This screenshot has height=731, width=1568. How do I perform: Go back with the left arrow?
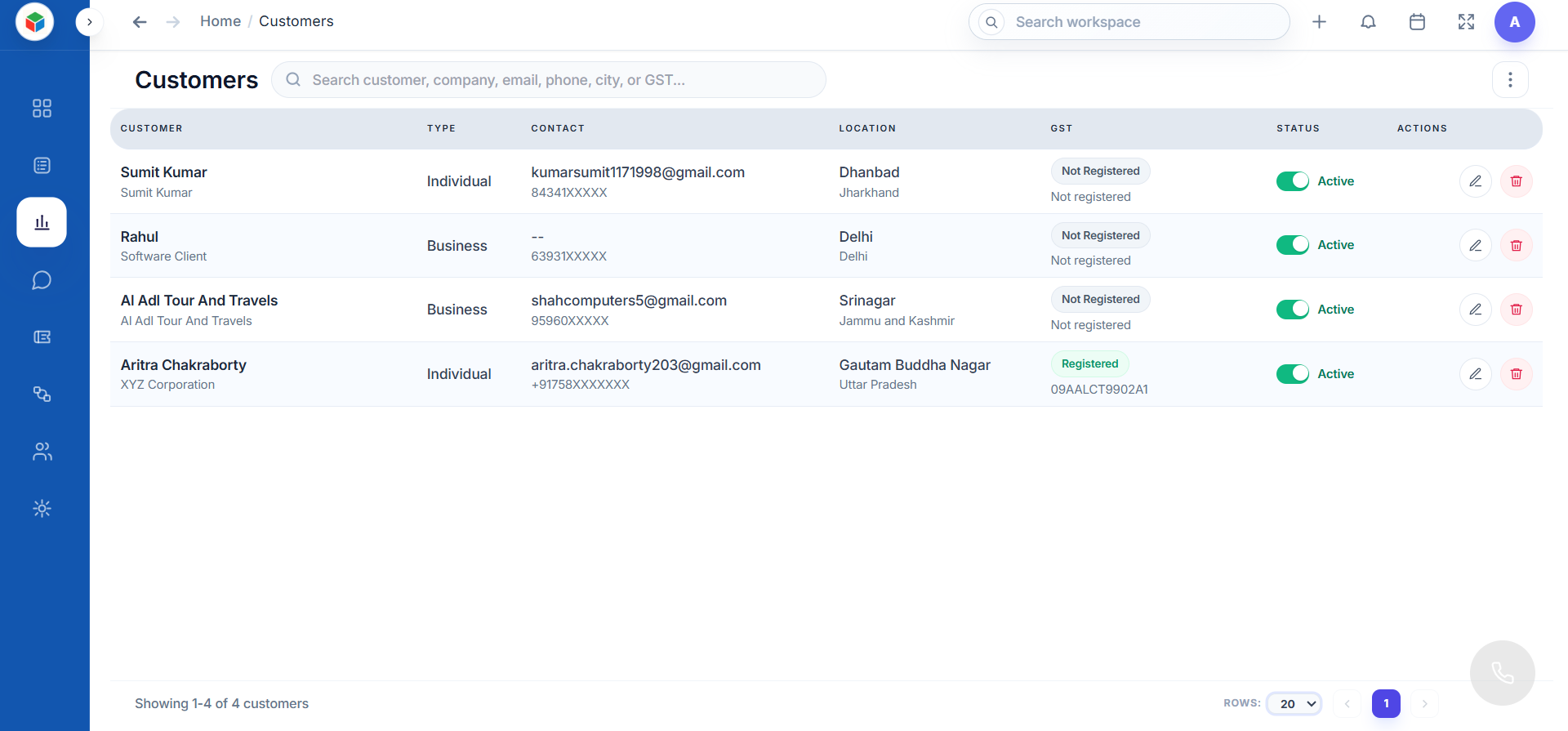pyautogui.click(x=140, y=22)
